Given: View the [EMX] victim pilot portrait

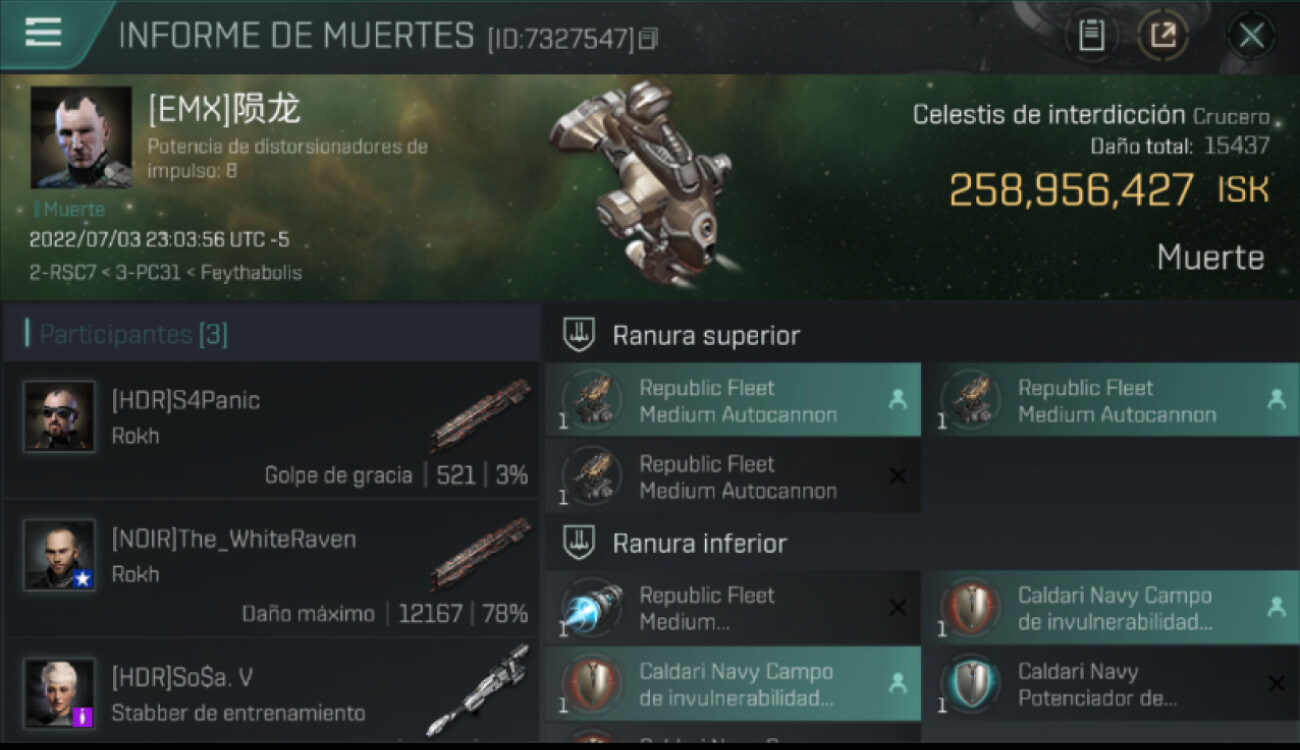Looking at the screenshot, I should (81, 137).
